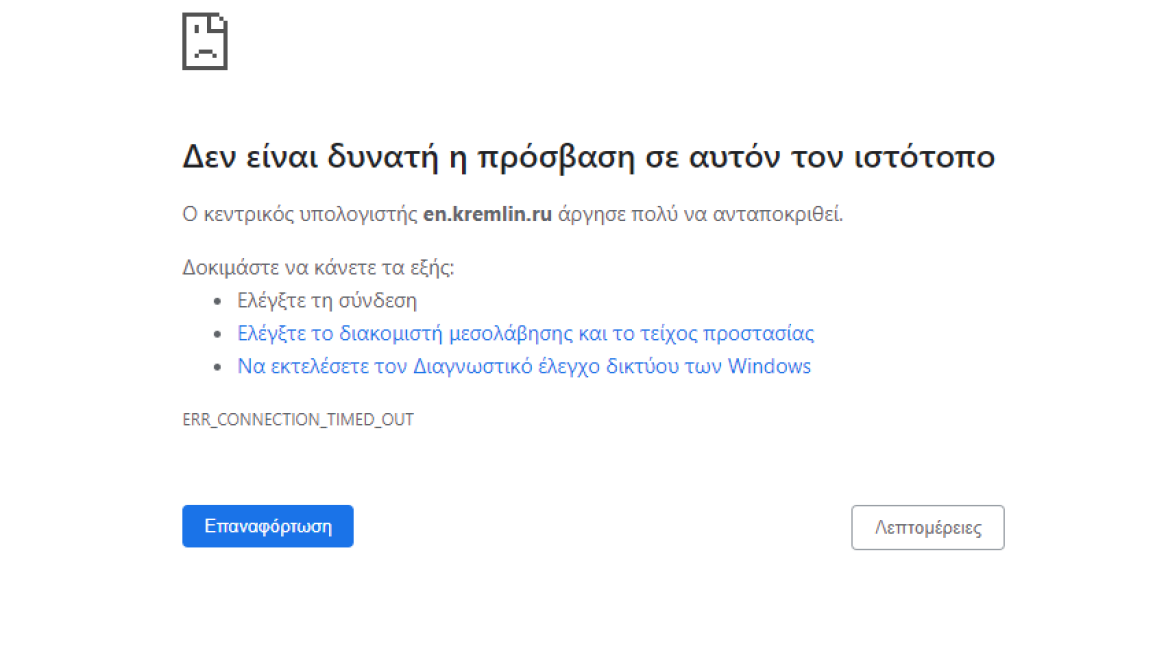Run the Windows network diagnostics link
The height and width of the screenshot is (656, 1168).
[525, 366]
